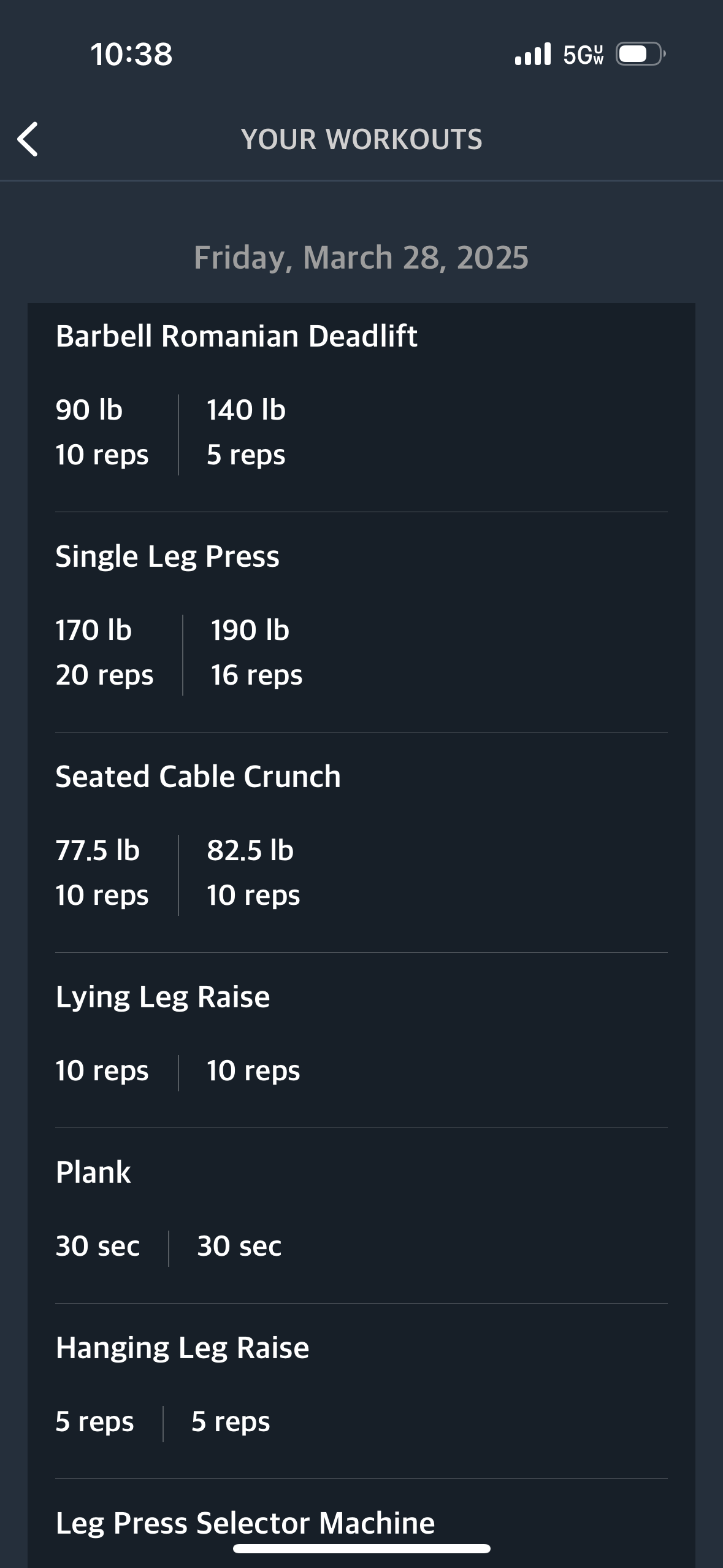Open the Seated Cable Crunch exercise

coord(198,777)
